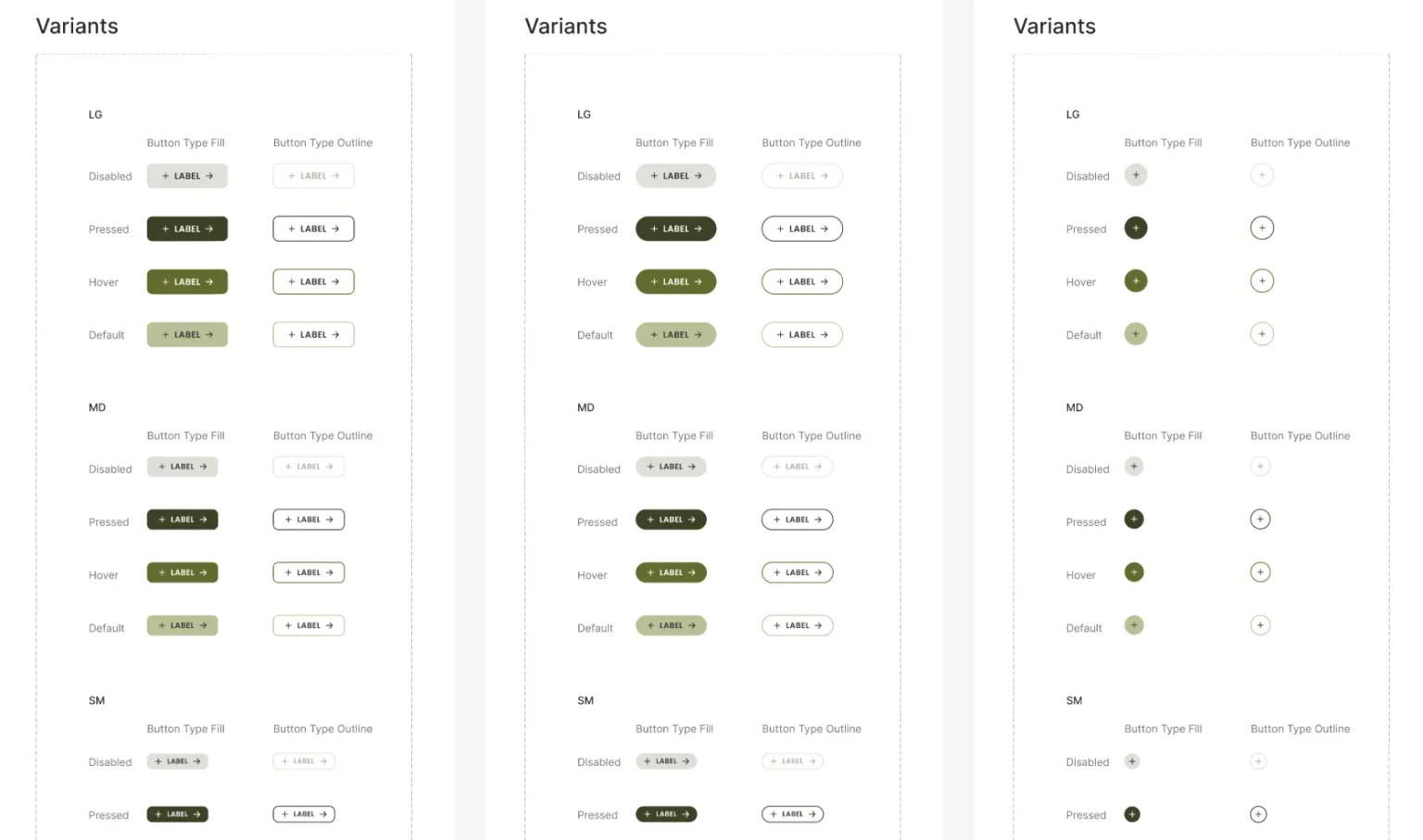Select the MD pressed pill outline Label button
The image size is (1423, 840).
tap(798, 519)
